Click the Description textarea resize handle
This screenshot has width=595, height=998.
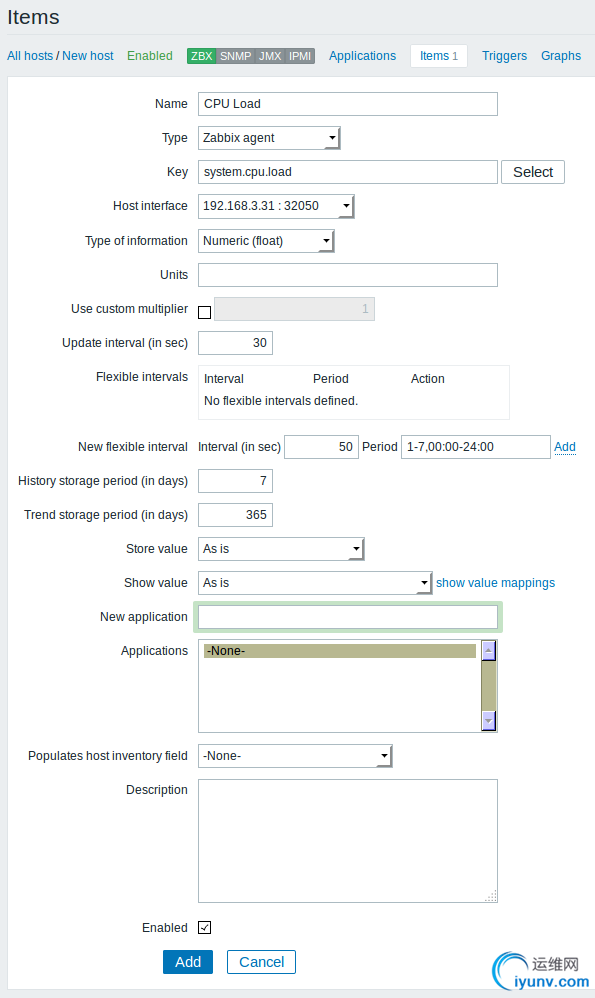[x=491, y=896]
